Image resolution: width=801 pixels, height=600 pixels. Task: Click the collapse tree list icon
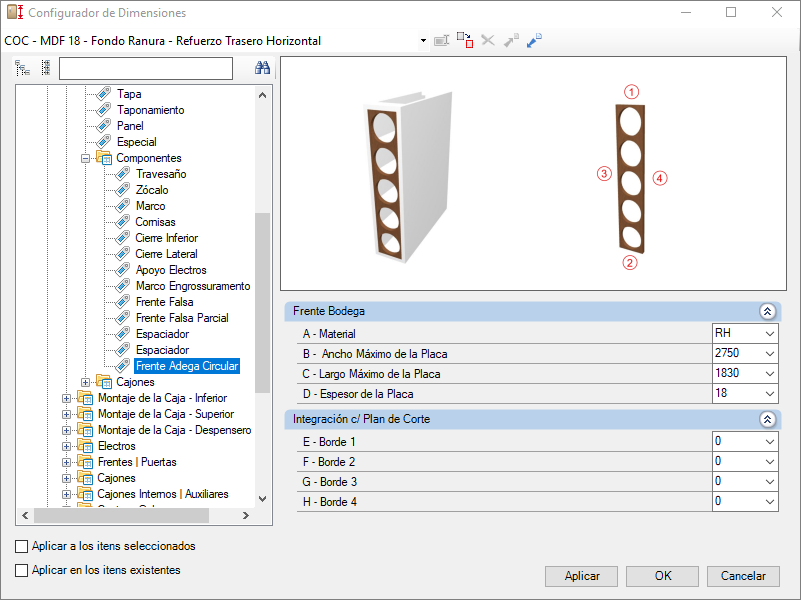pos(46,68)
